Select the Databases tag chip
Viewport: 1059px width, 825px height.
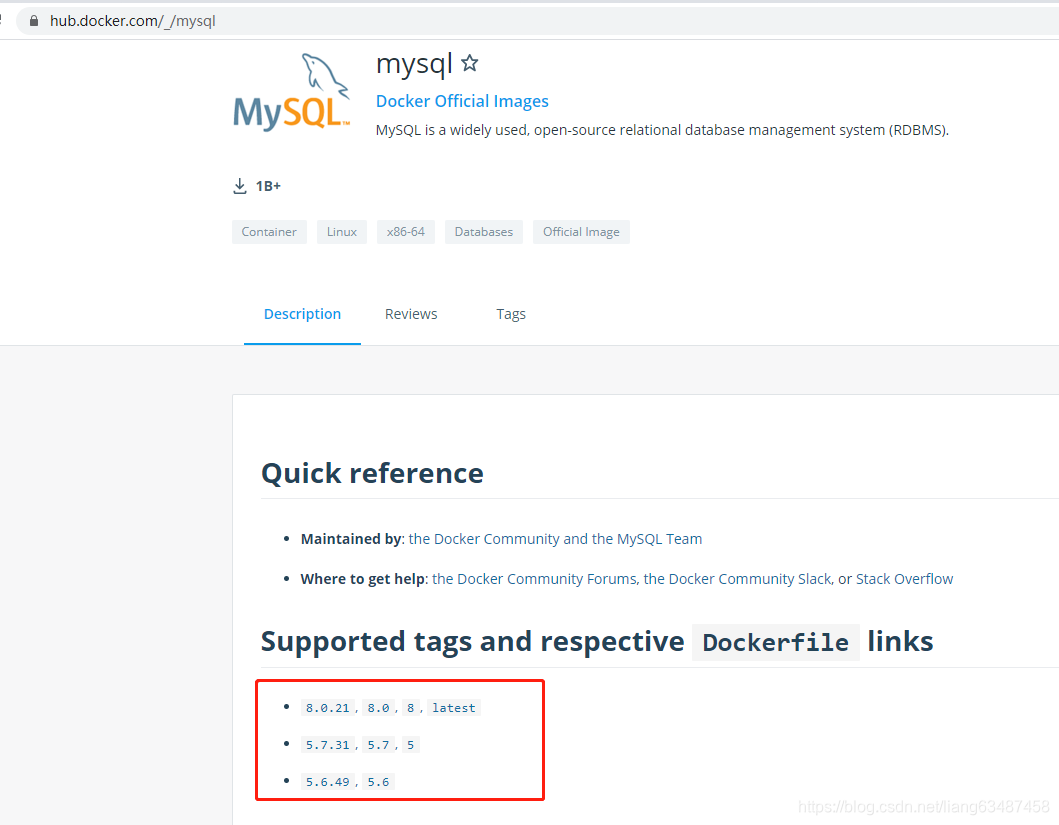[x=484, y=232]
